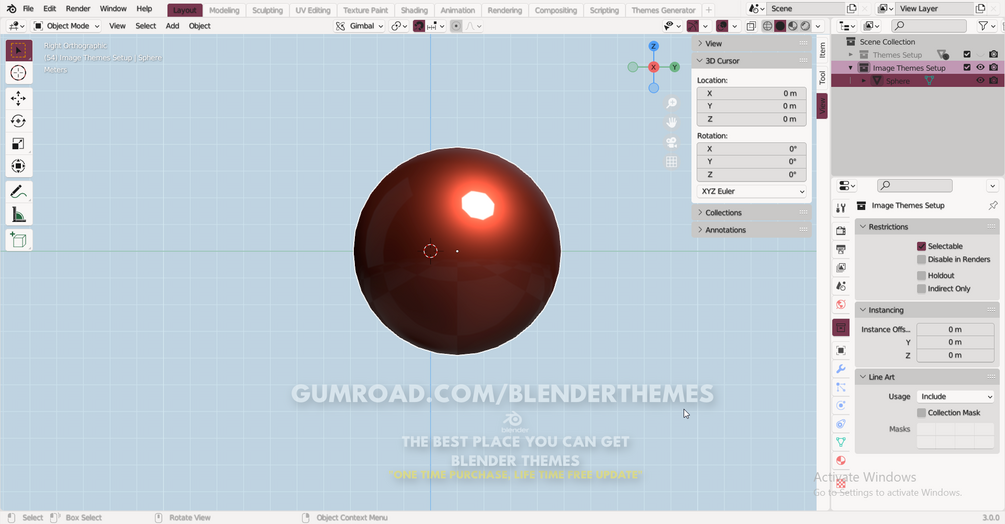Open the Material properties tab icon
1005x524 pixels.
(x=841, y=460)
